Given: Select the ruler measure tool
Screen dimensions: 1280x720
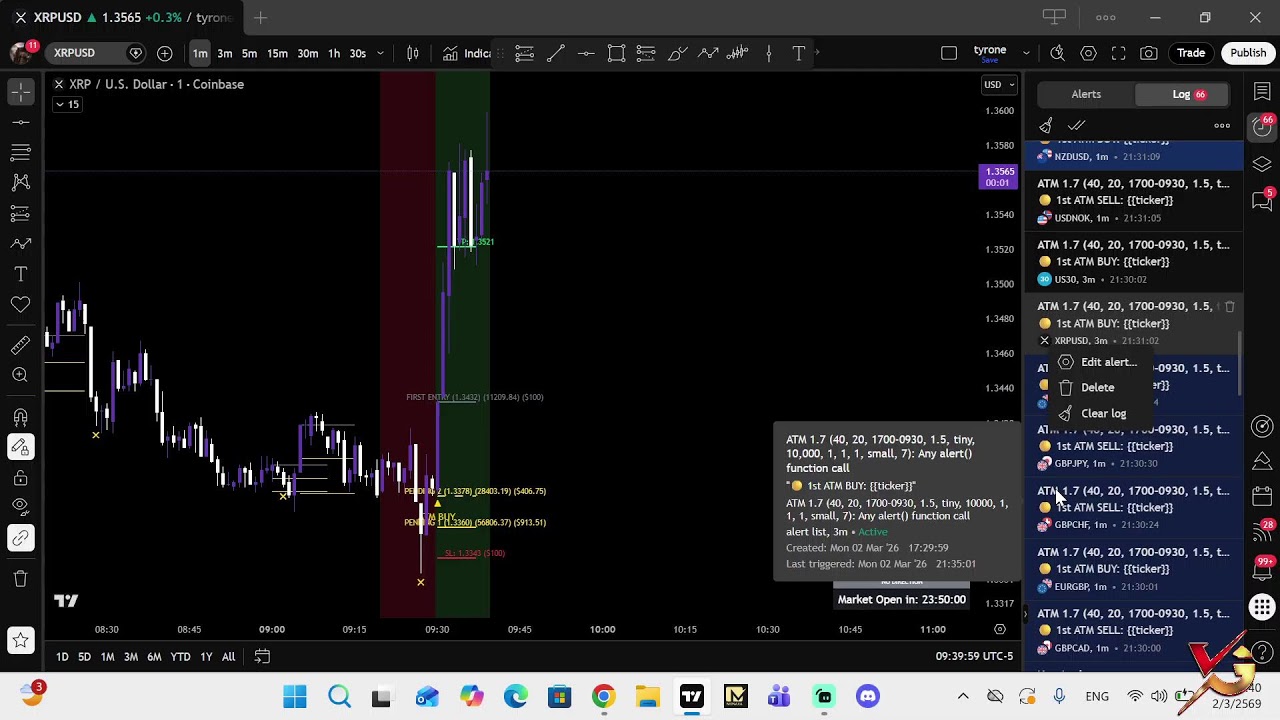Looking at the screenshot, I should coord(20,345).
